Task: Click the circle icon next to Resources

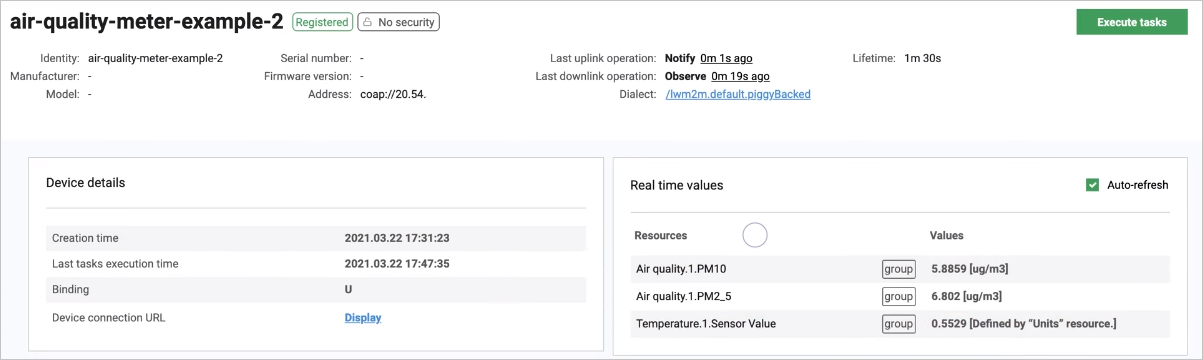Action: [755, 235]
